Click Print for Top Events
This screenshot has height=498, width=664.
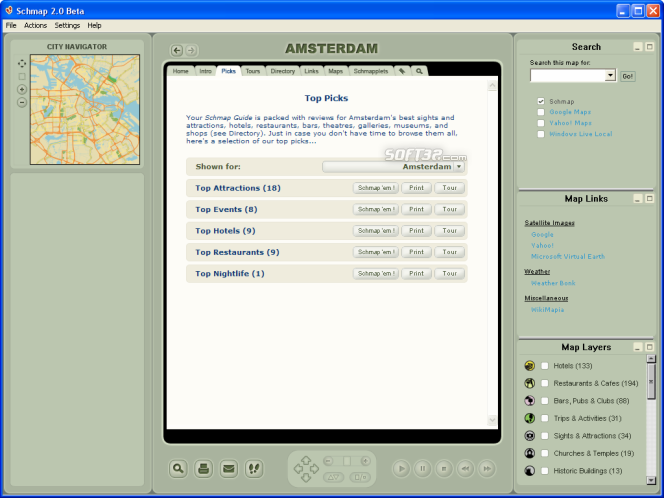coord(416,209)
